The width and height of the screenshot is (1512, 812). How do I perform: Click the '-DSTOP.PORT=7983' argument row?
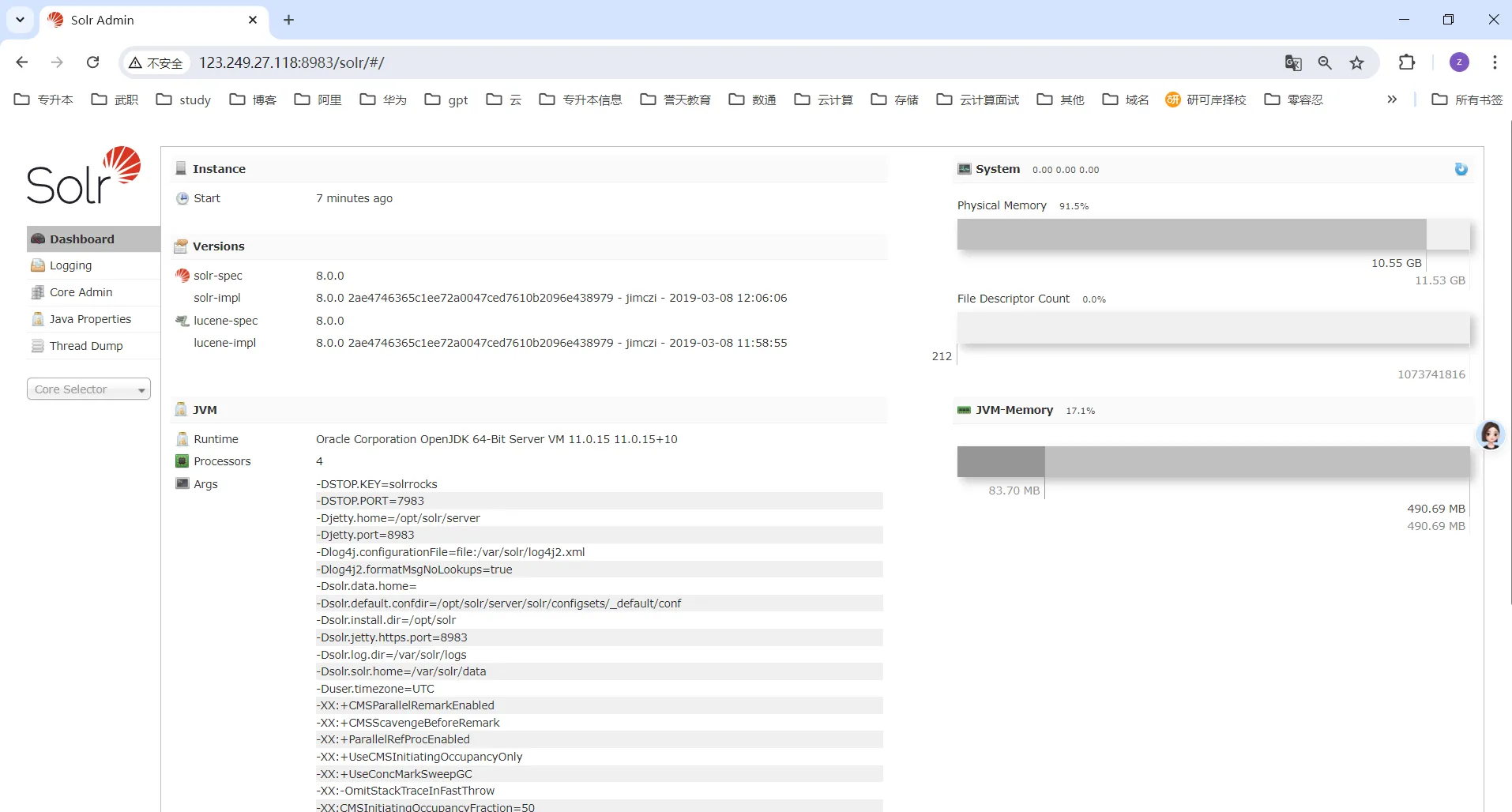click(x=599, y=501)
